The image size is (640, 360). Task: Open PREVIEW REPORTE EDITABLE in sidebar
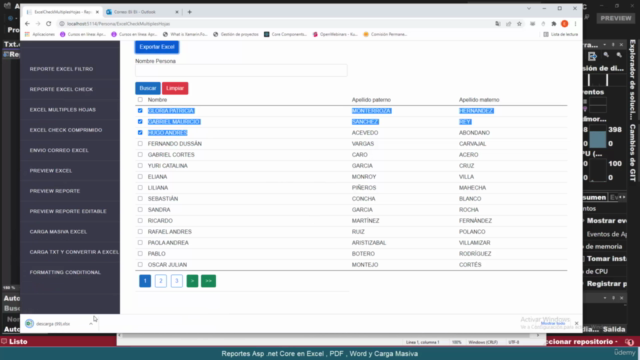click(68, 211)
